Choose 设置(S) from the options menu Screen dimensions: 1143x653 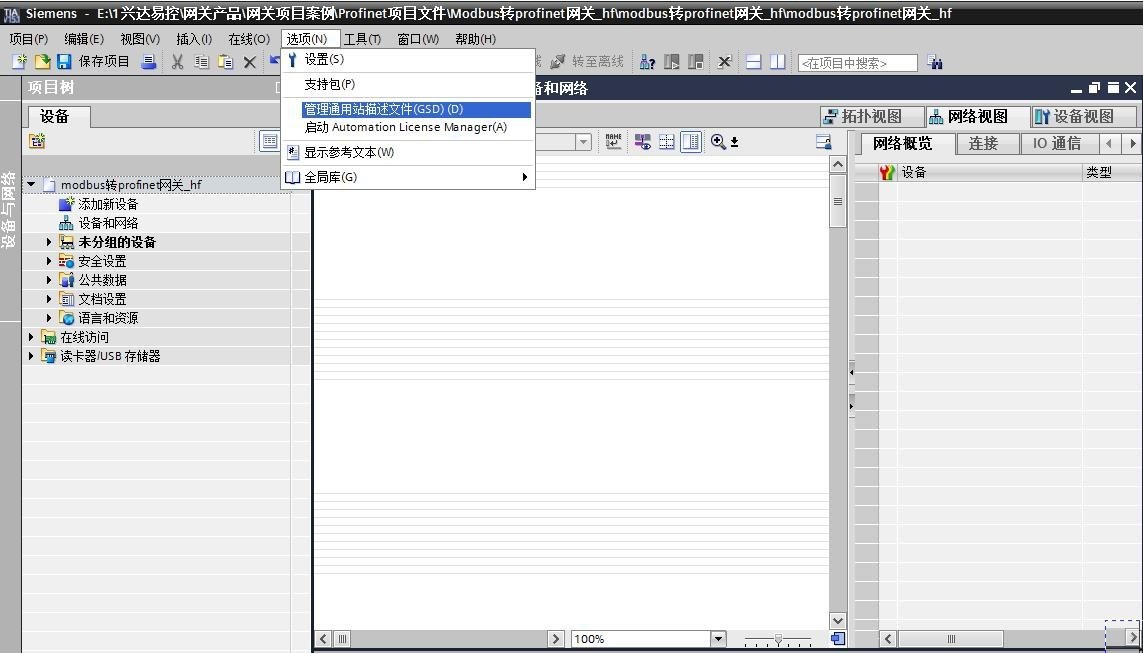coord(408,60)
